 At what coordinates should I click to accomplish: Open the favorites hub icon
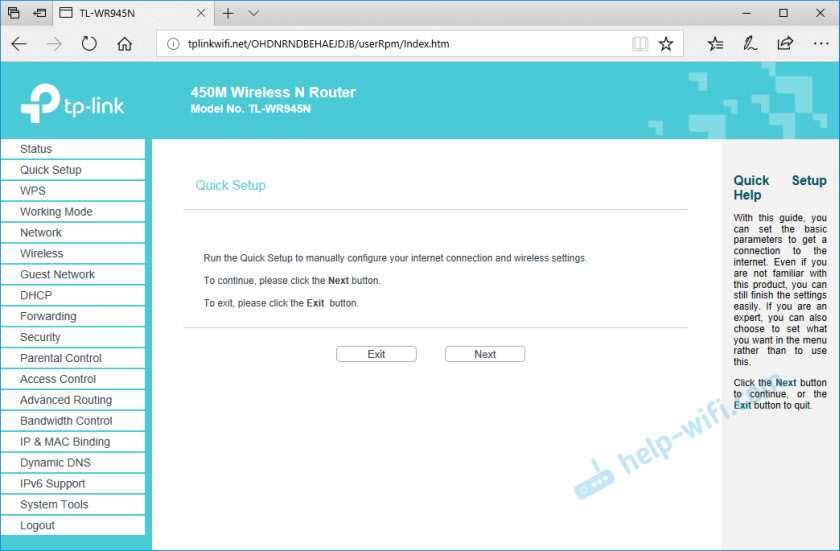(715, 44)
